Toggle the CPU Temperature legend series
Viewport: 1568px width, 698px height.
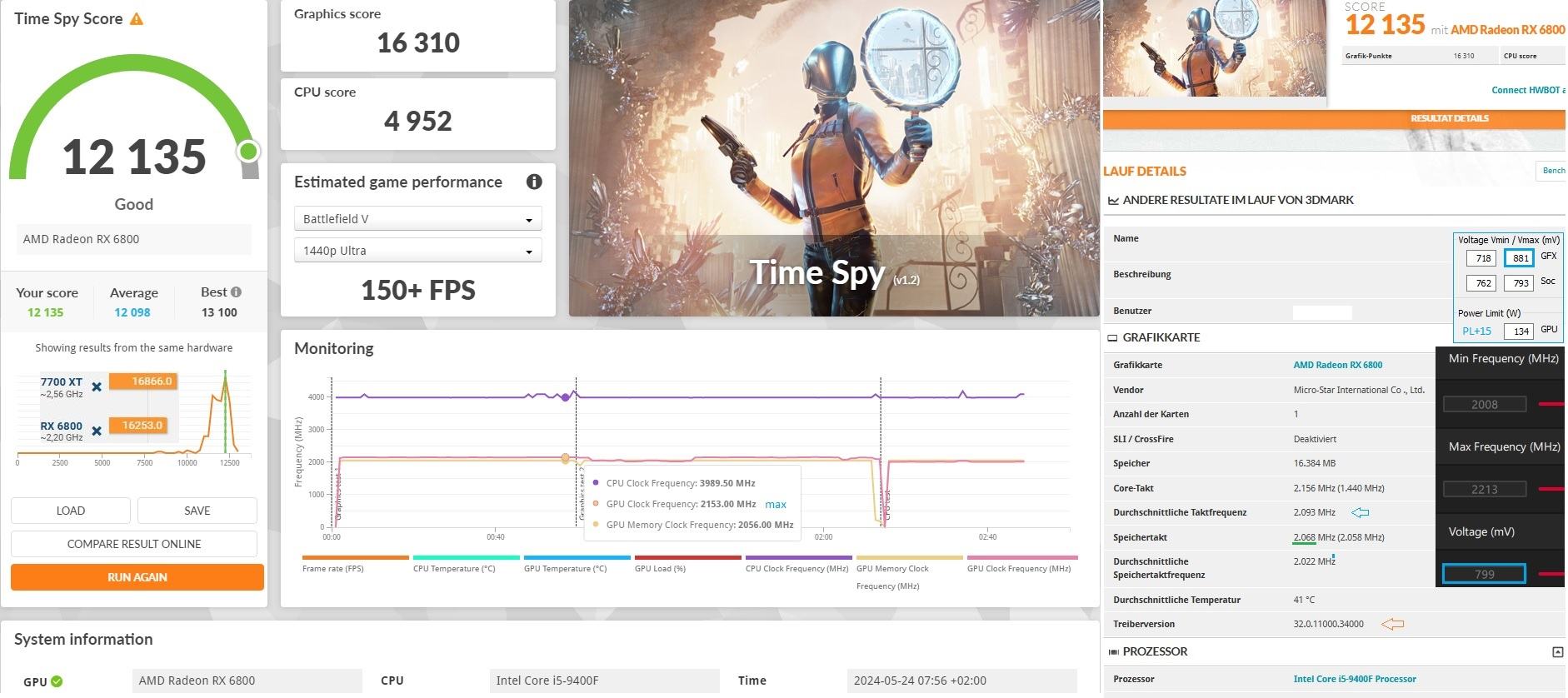466,564
